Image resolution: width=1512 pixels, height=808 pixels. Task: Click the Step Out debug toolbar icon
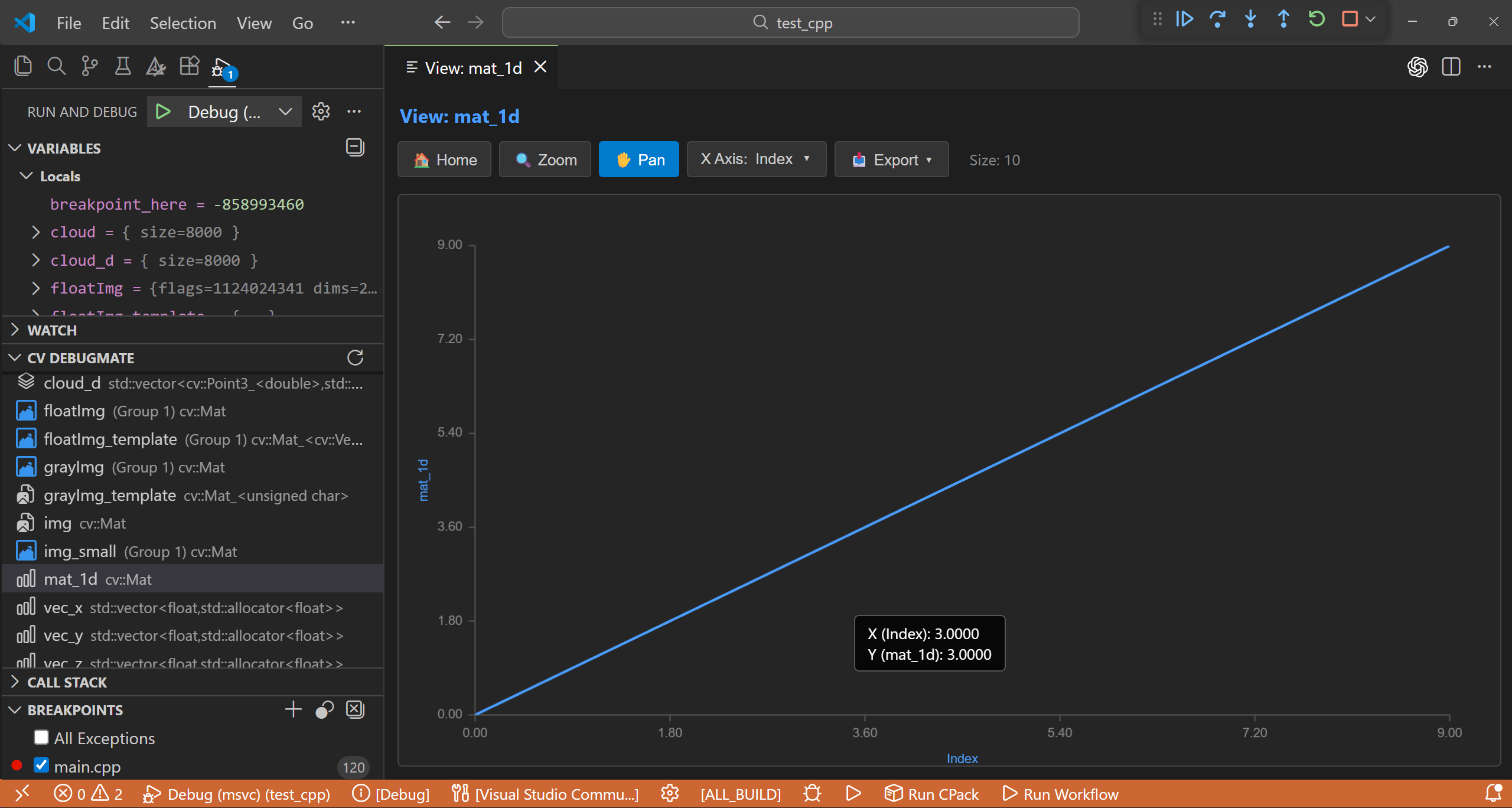[1283, 19]
